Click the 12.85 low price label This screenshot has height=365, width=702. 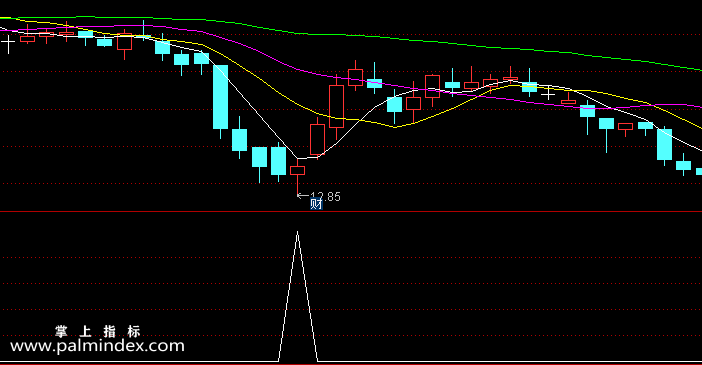pyautogui.click(x=325, y=197)
